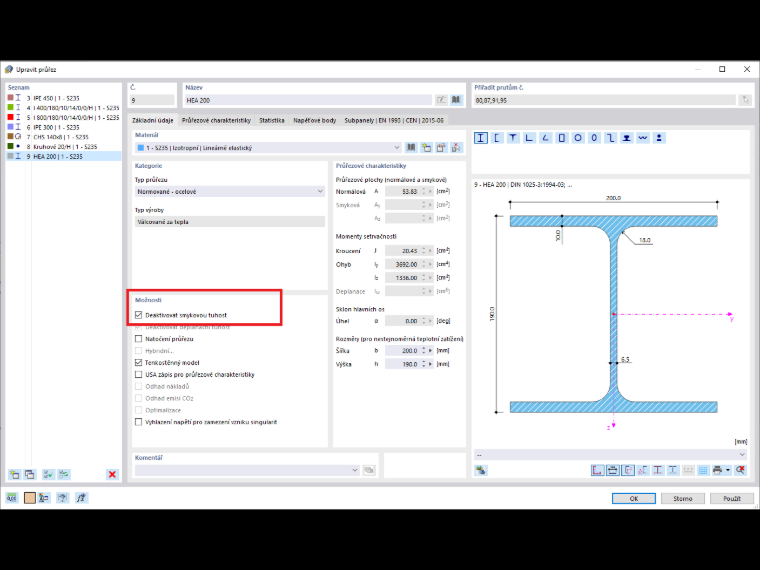Viewport: 760px width, 570px height.
Task: Select the corrugated sheet section icon
Action: click(x=643, y=138)
